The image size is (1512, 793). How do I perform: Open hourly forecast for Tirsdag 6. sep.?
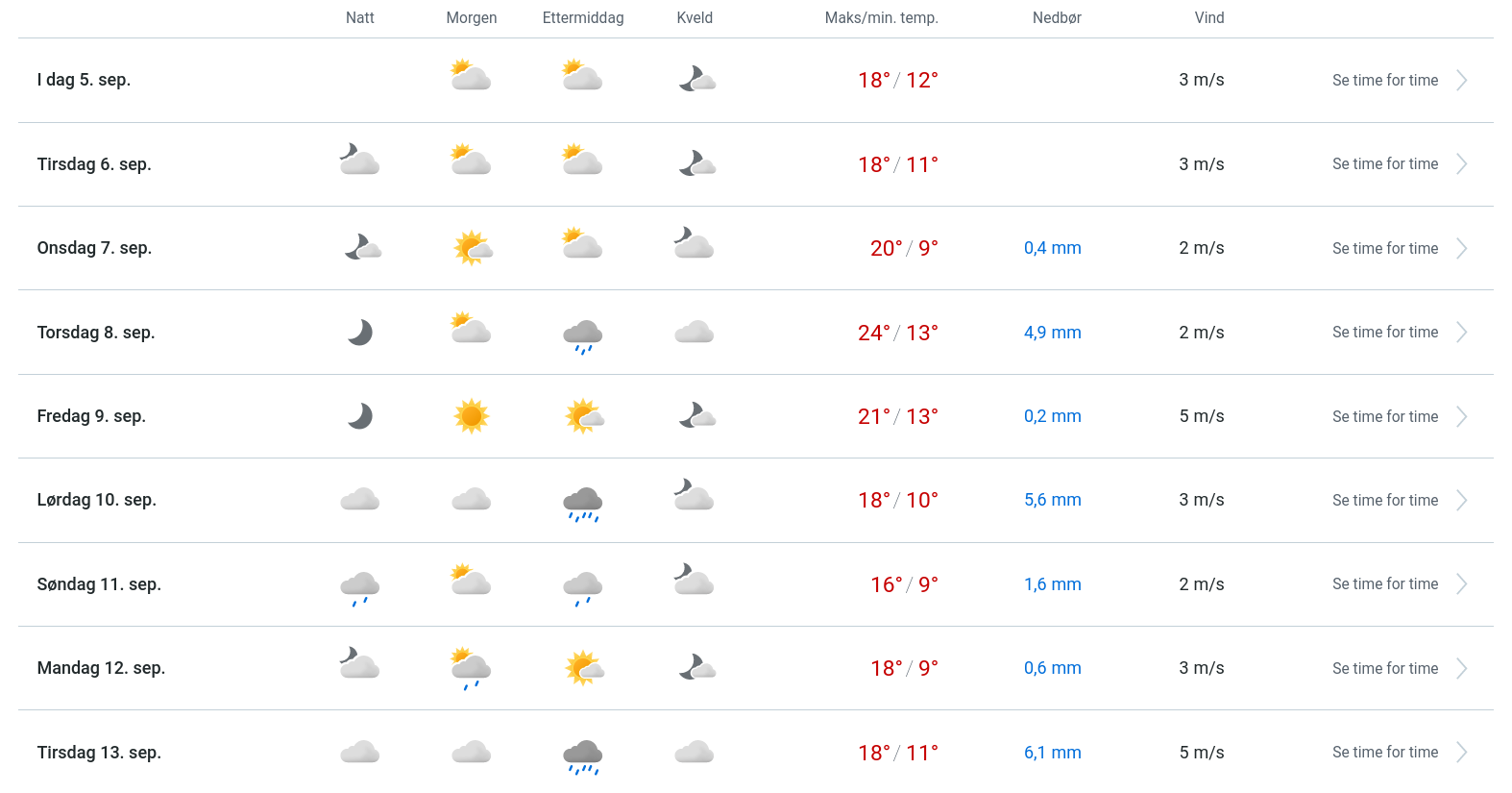pos(1384,164)
